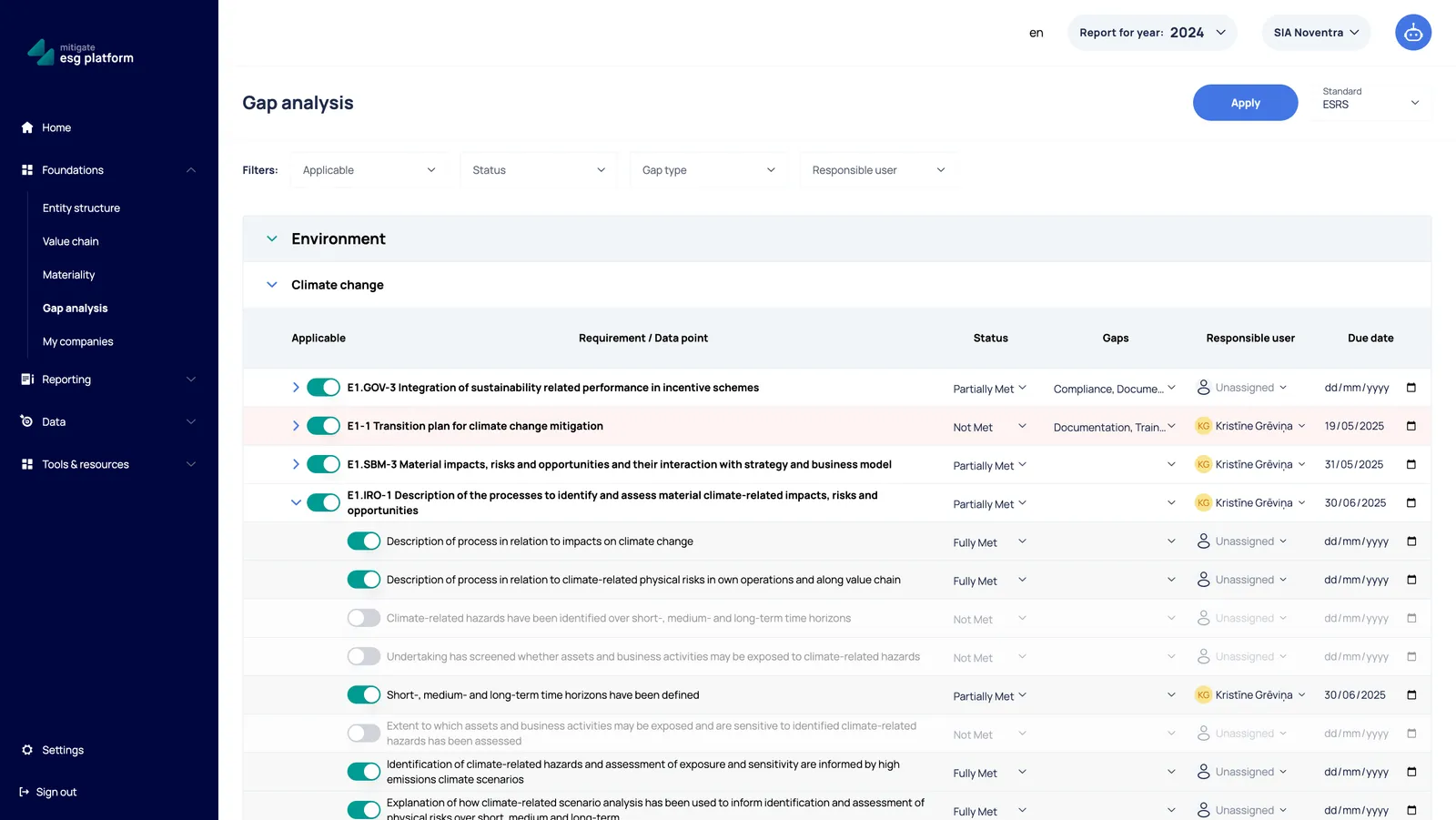Screen dimensions: 1456x820
Task: Click the Sign out arrow icon
Action: coord(25,792)
